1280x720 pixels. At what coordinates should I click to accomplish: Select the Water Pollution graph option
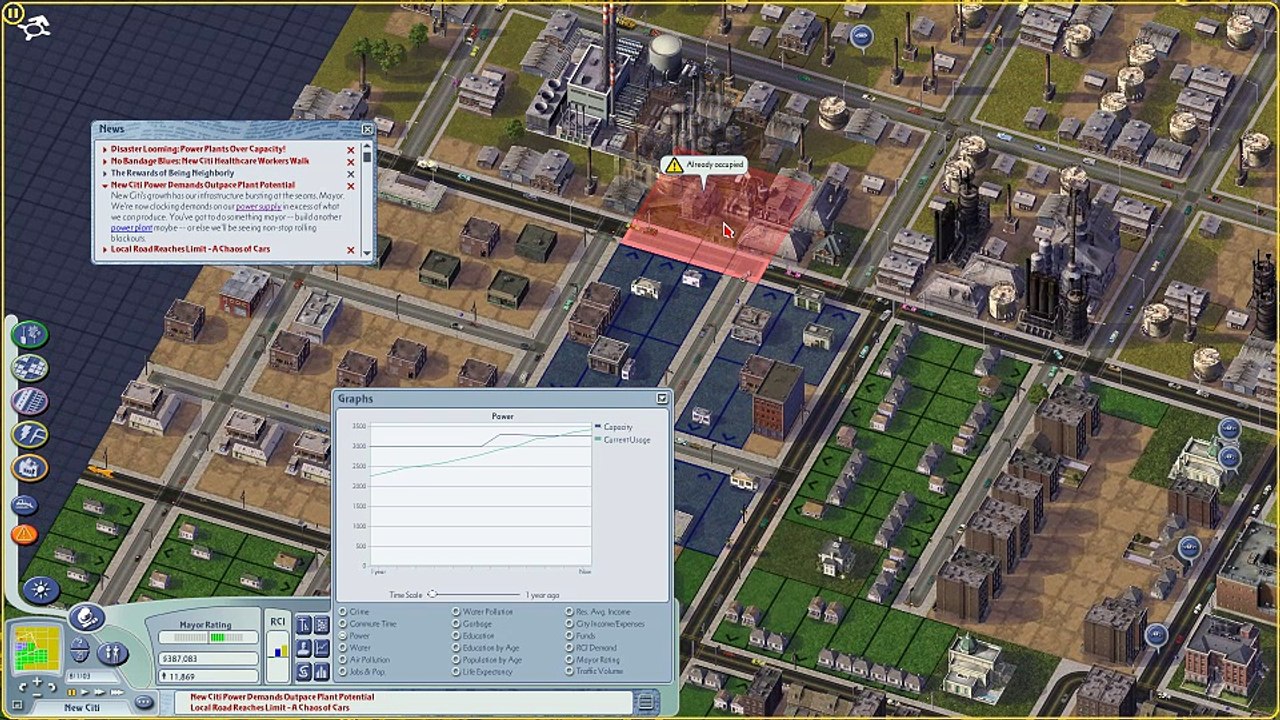pyautogui.click(x=482, y=612)
